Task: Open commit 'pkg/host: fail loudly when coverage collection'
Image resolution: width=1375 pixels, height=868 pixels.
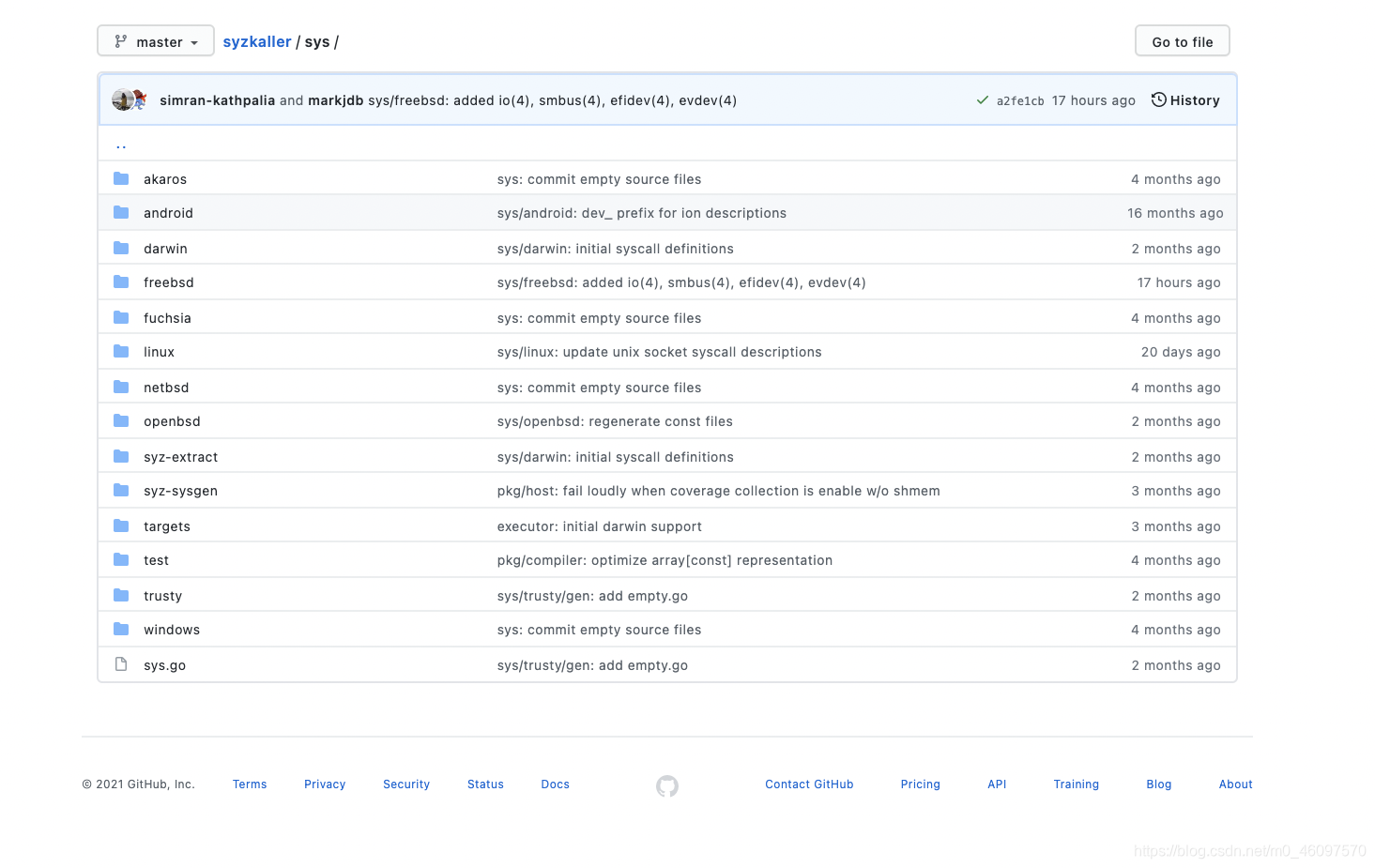Action: 719,491
